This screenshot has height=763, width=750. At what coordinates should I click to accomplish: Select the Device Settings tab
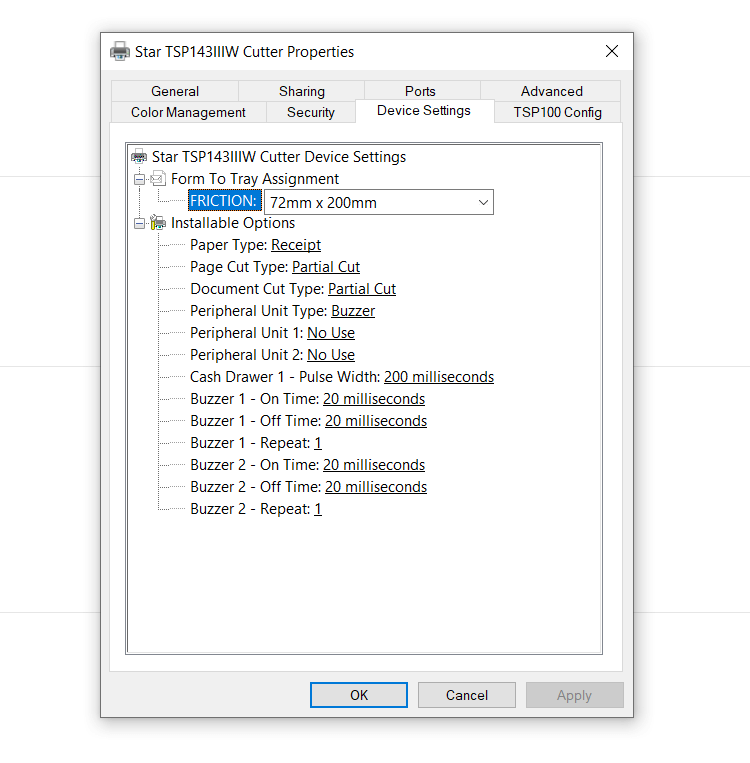(x=424, y=110)
